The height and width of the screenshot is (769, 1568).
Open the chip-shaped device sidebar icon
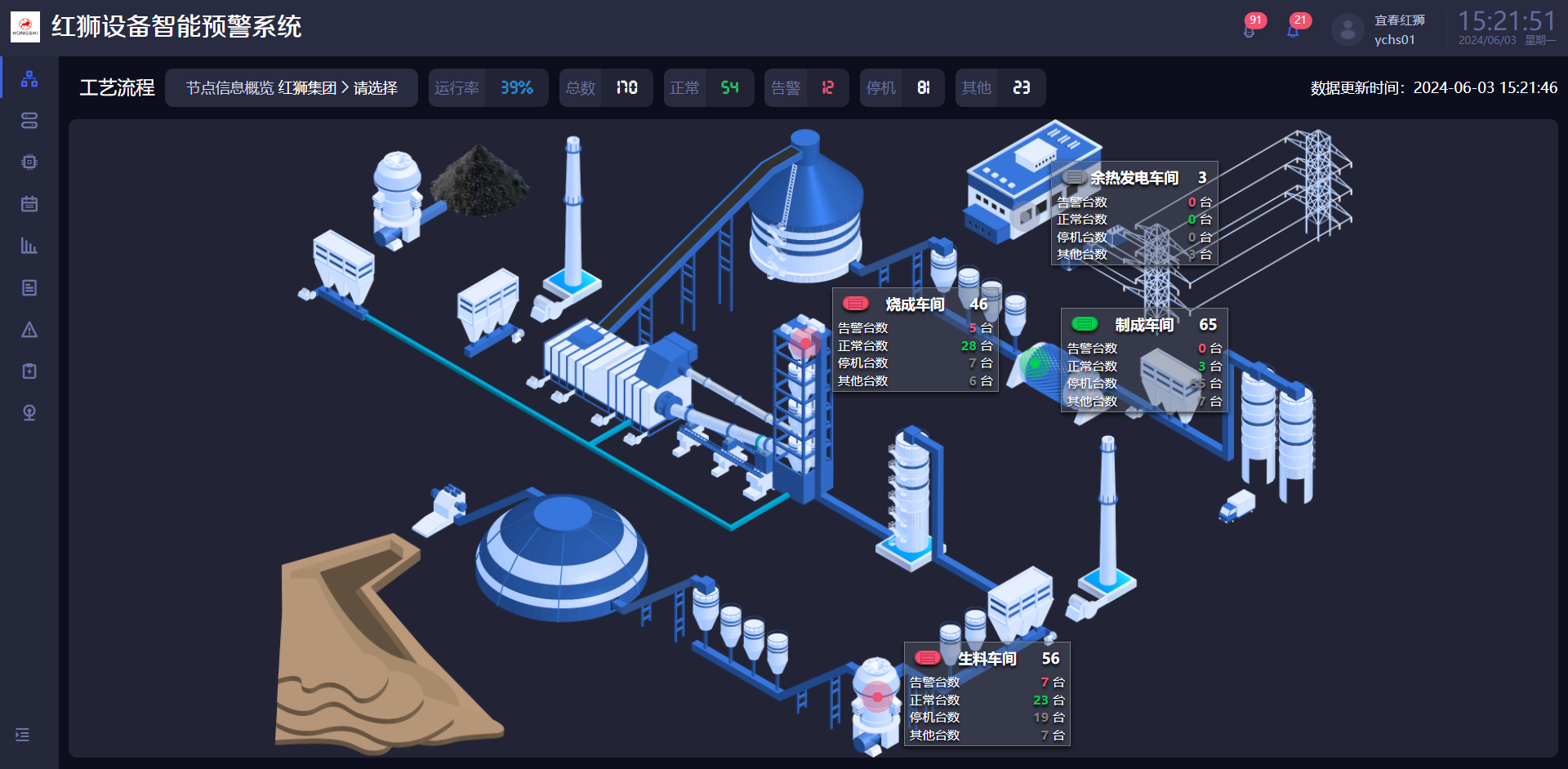[29, 162]
